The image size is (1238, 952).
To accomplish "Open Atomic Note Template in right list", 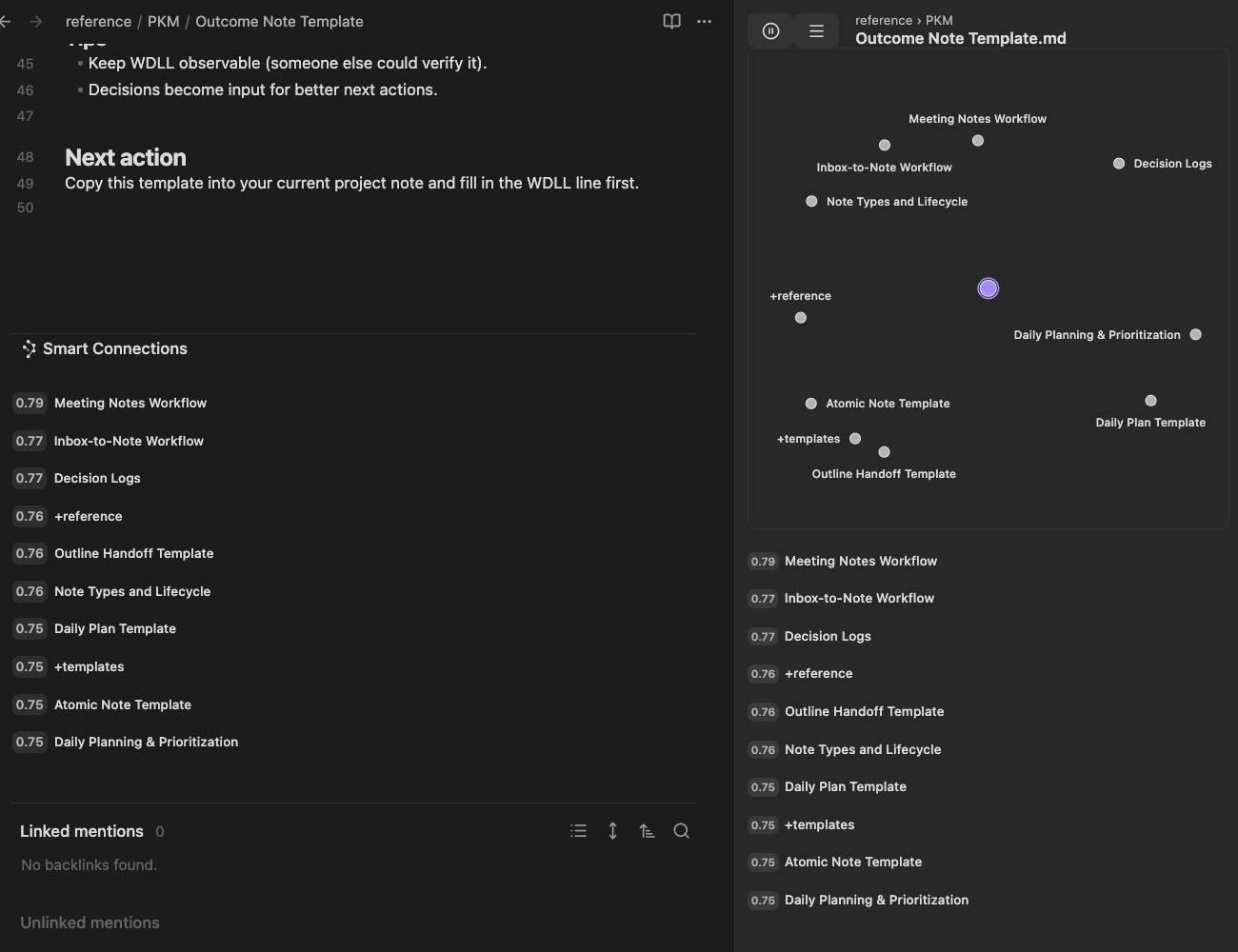I will coord(853,862).
